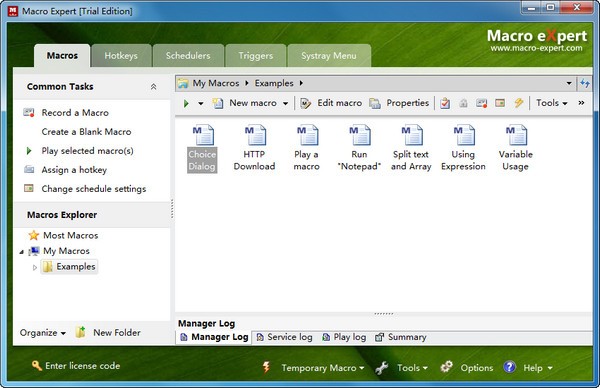Click the refresh icon beside the address bar
The image size is (600, 388).
[584, 83]
